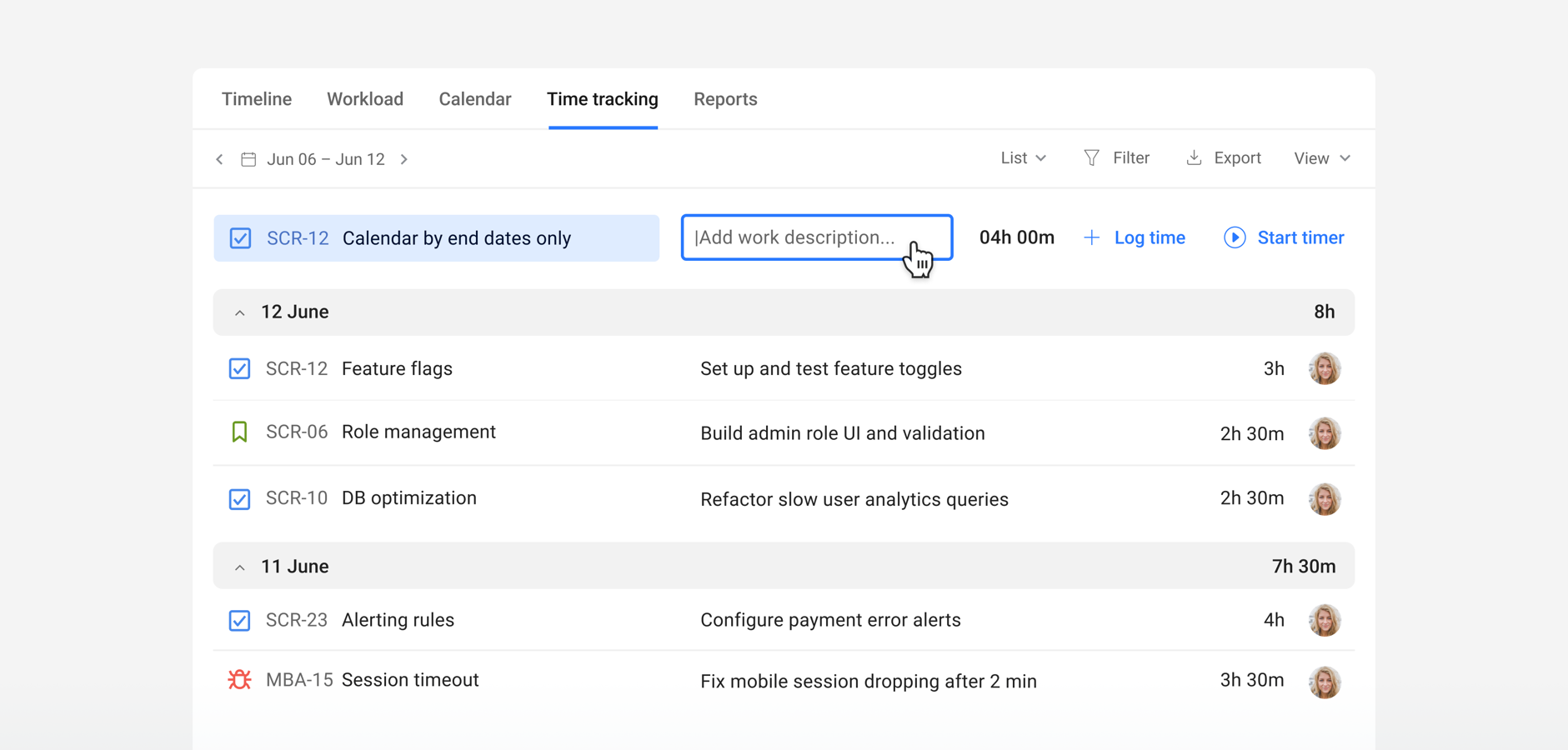Collapse the 11 June section
1568x750 pixels.
[x=240, y=567]
